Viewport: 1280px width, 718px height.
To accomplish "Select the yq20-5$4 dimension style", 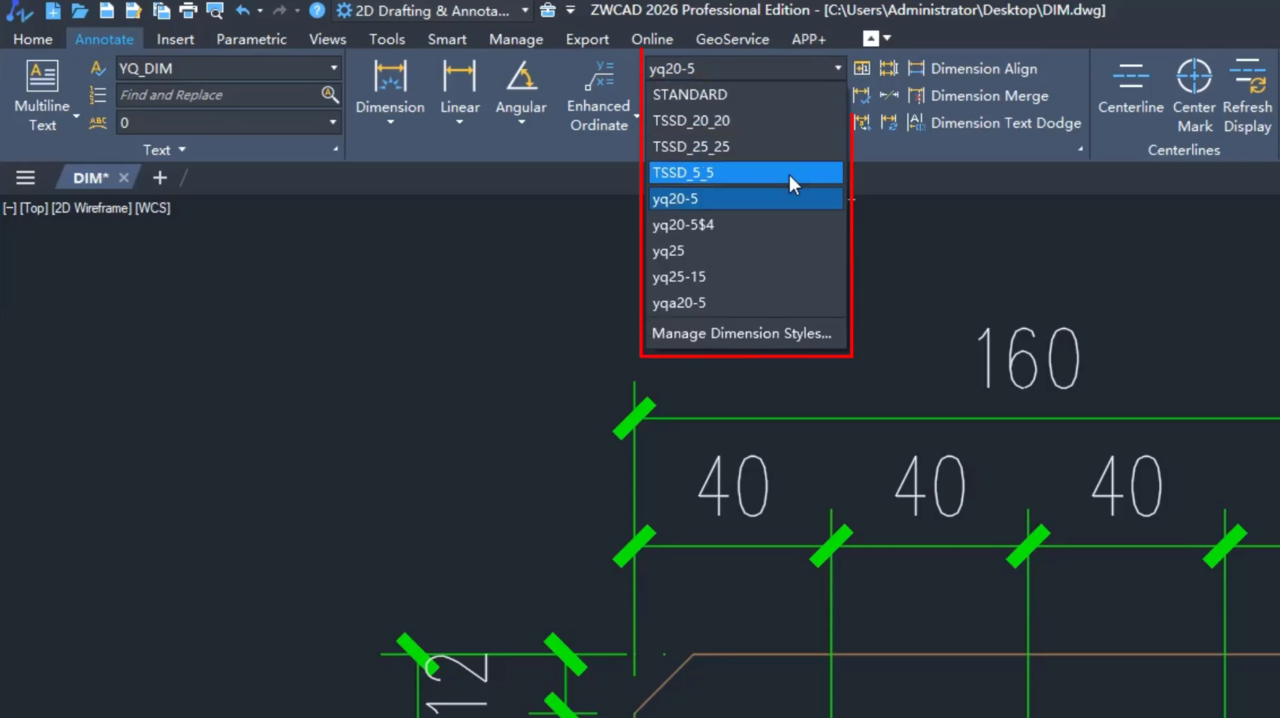I will click(746, 225).
